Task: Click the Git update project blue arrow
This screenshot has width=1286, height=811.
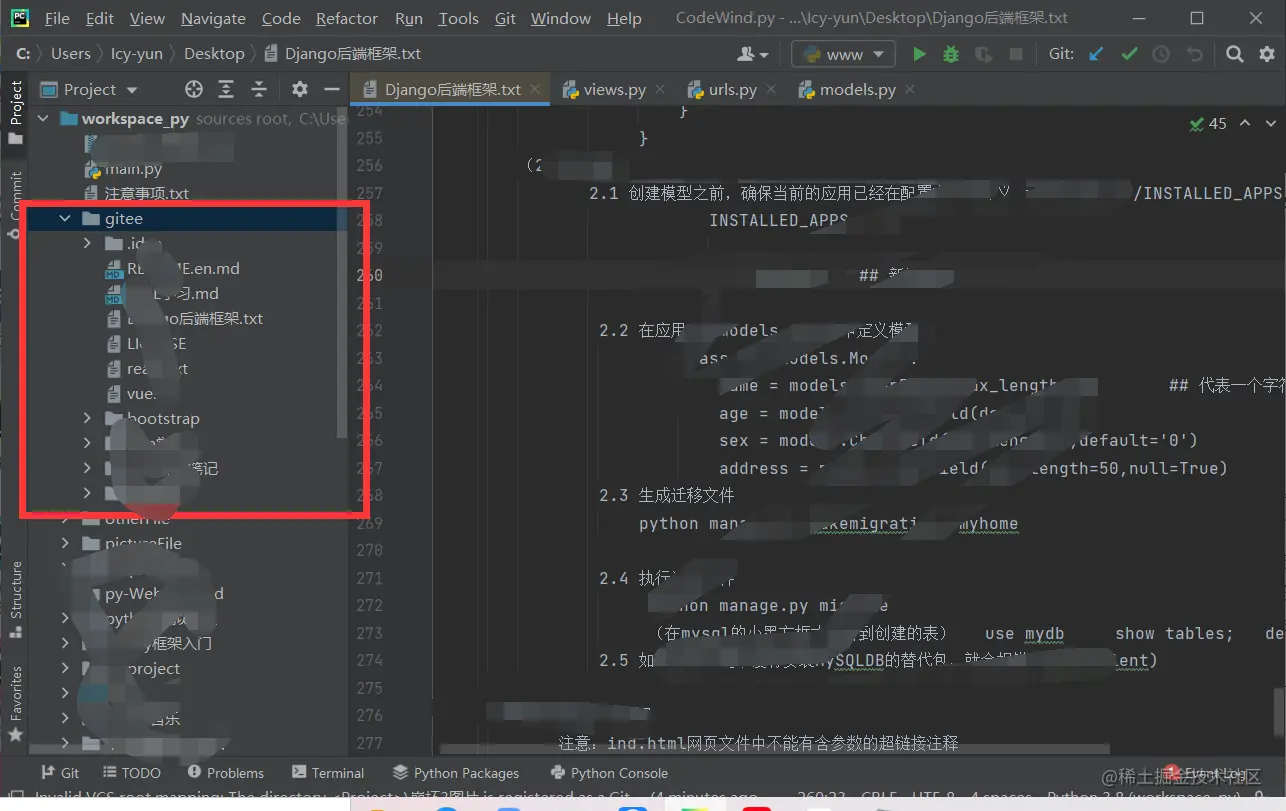Action: click(x=1097, y=54)
